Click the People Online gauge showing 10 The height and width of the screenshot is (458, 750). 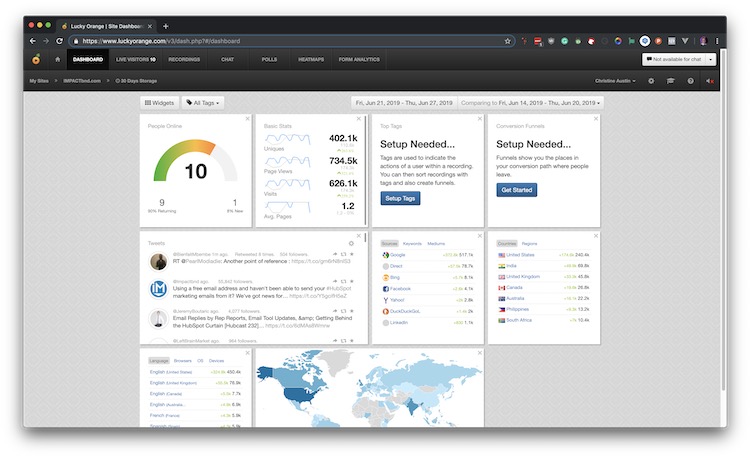click(x=196, y=161)
